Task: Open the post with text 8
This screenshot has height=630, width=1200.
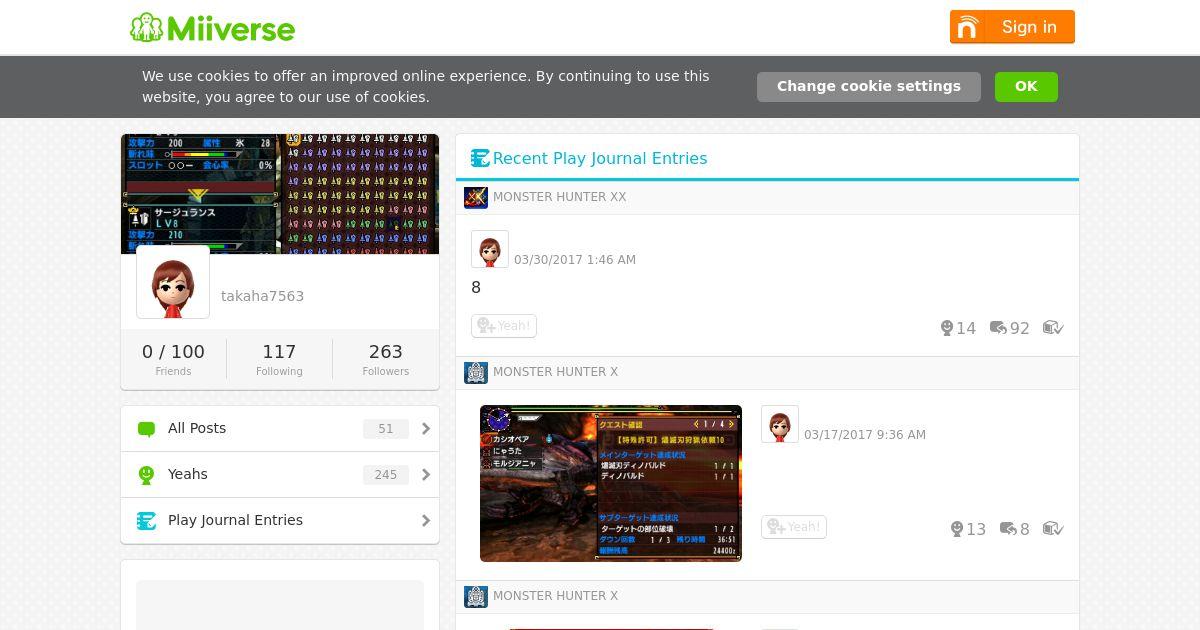Action: pyautogui.click(x=476, y=288)
